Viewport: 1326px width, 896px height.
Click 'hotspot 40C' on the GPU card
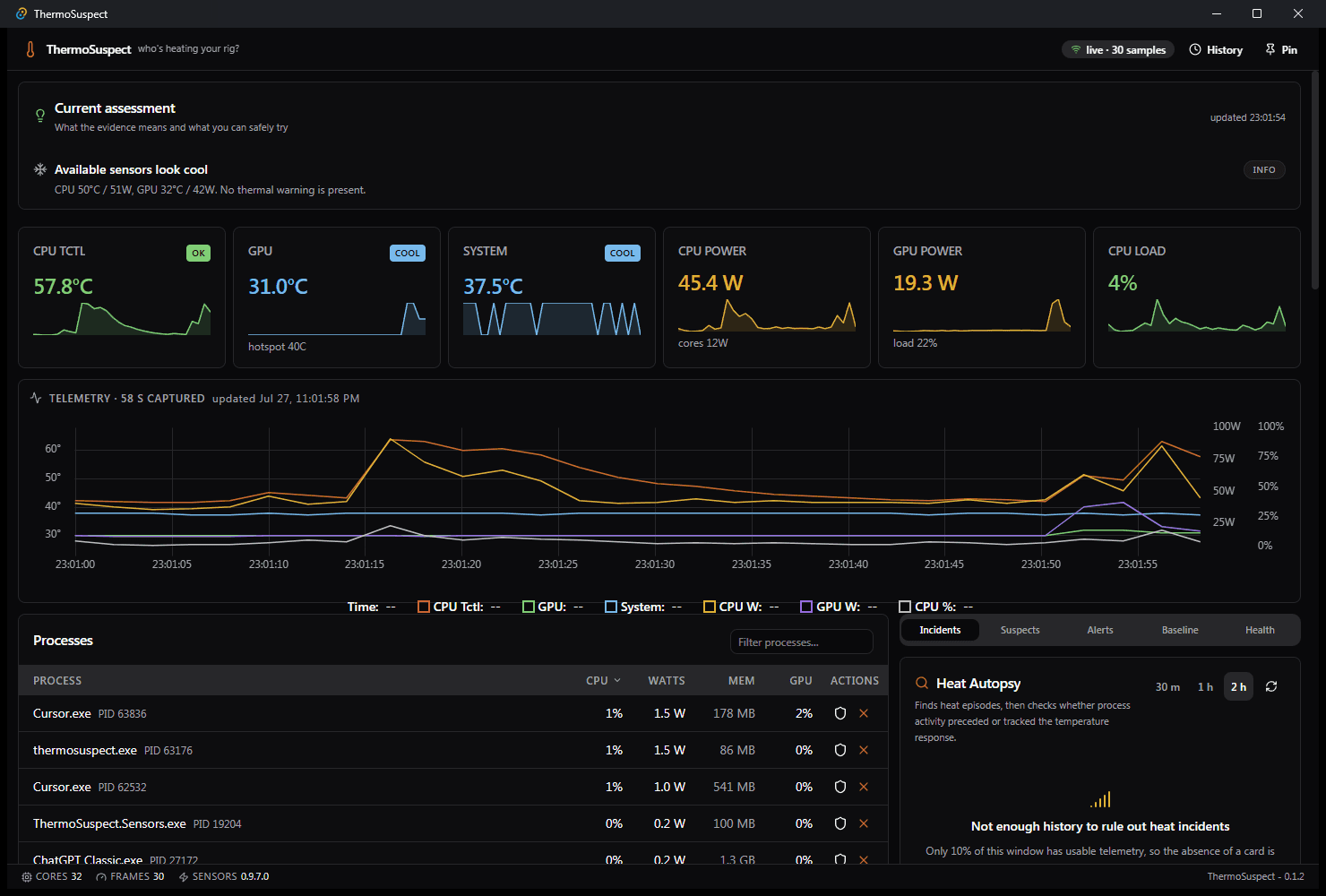277,347
